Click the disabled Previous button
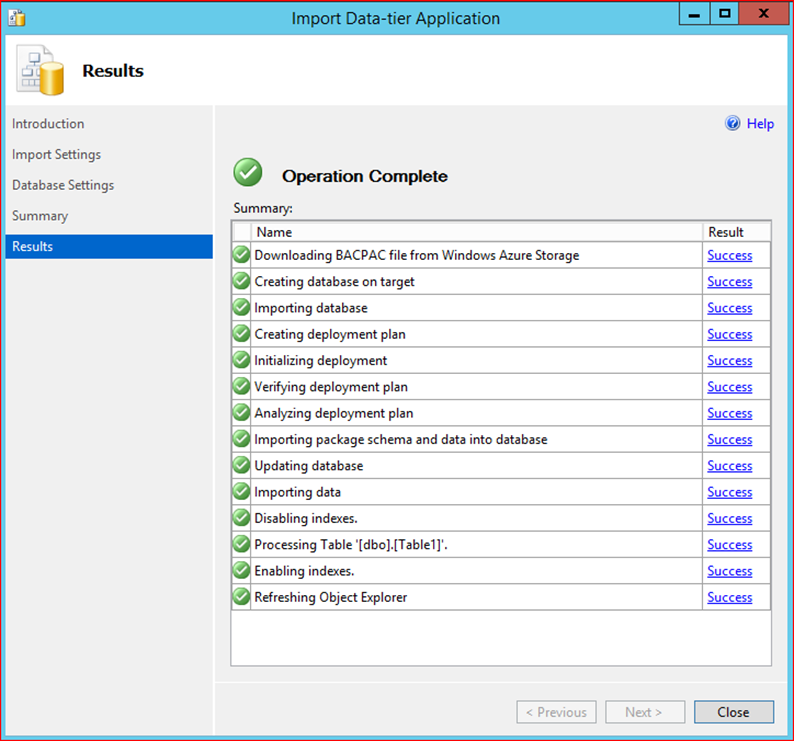This screenshot has height=741, width=794. click(x=557, y=712)
